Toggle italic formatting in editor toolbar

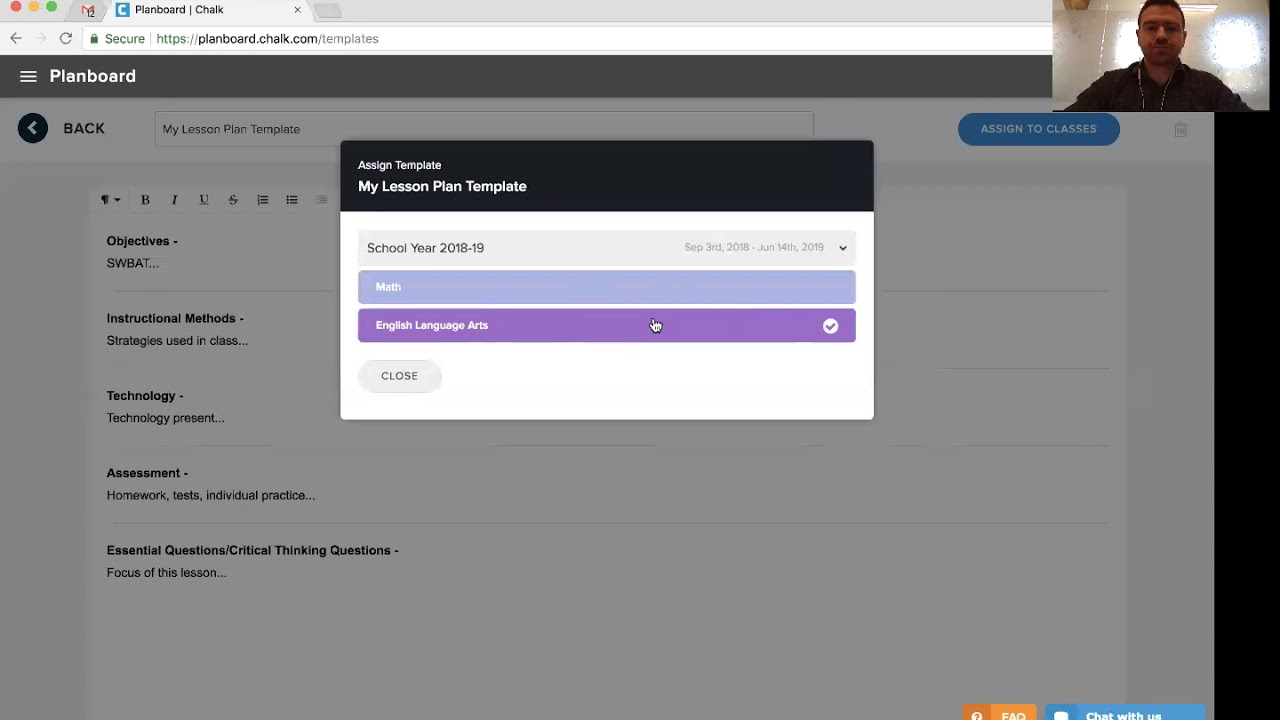point(174,200)
